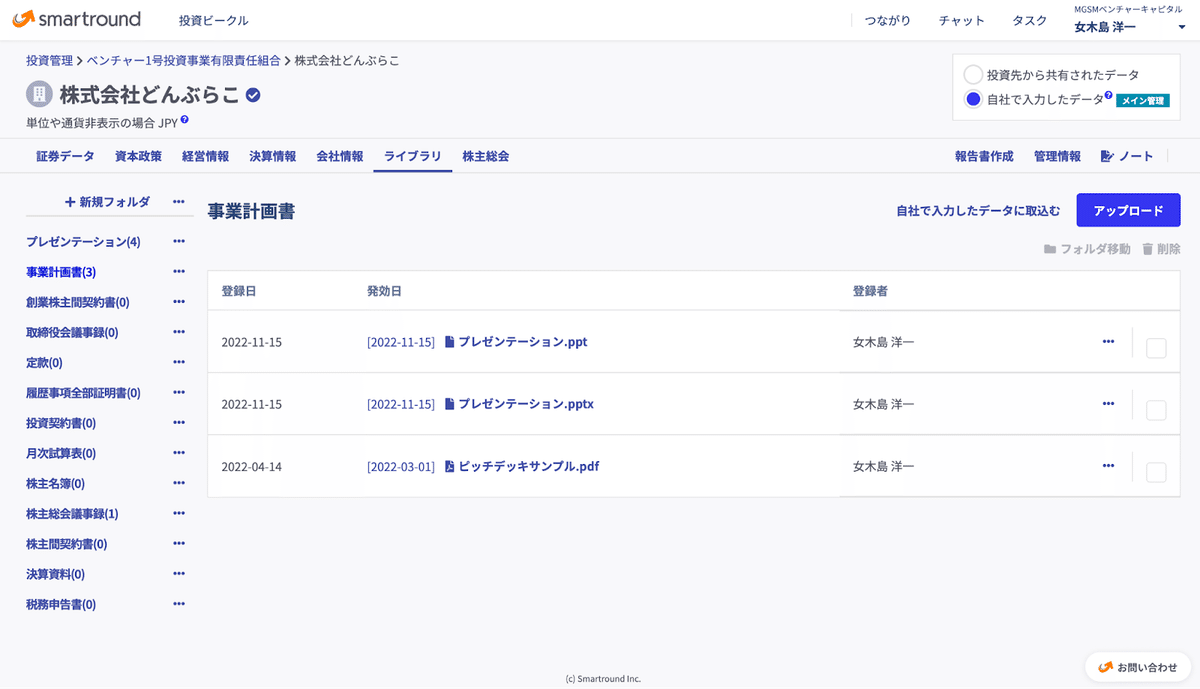Click the verified checkmark beside 株式会社どんぶらこ

pos(251,96)
